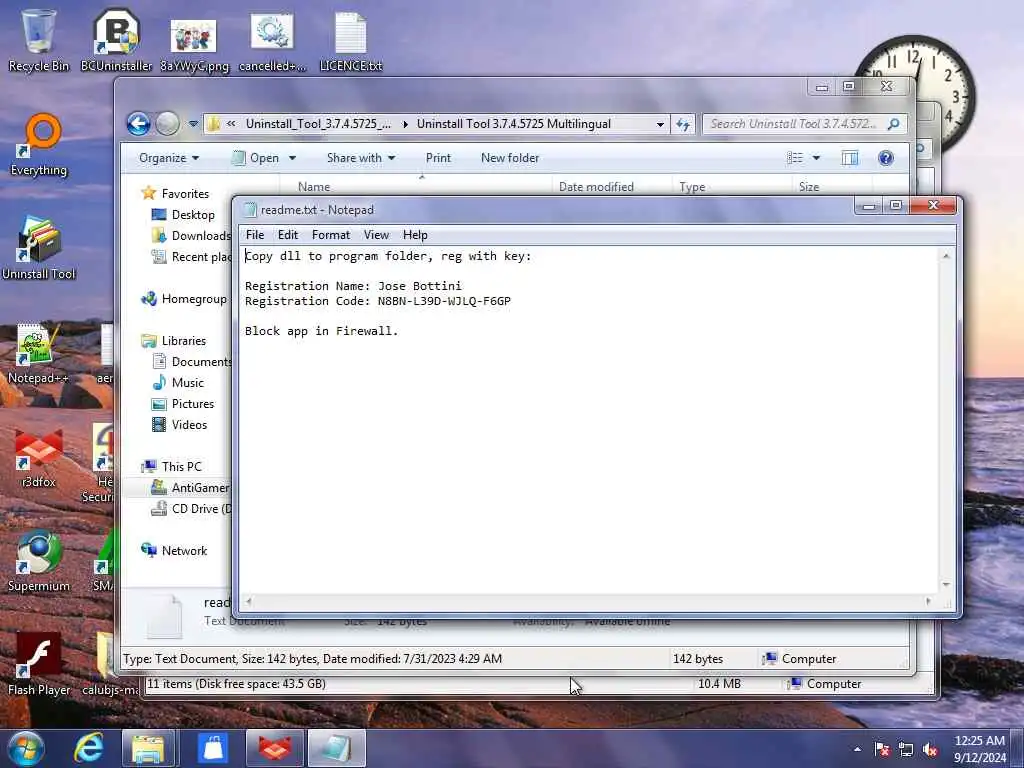Click Notepad vertical scrollbar down arrow

pos(946,584)
